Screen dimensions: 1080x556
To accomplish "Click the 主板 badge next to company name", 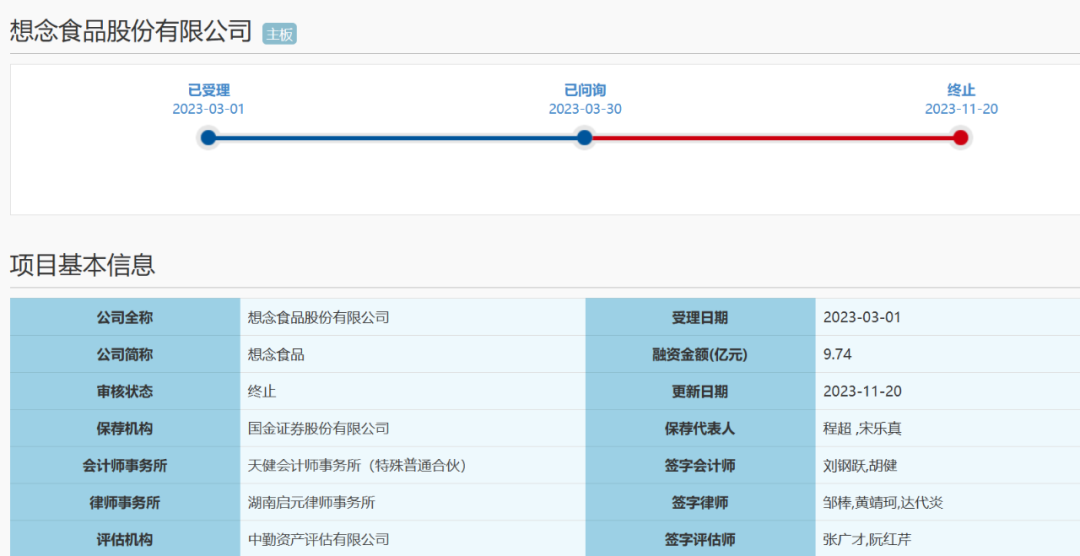I will (x=279, y=34).
